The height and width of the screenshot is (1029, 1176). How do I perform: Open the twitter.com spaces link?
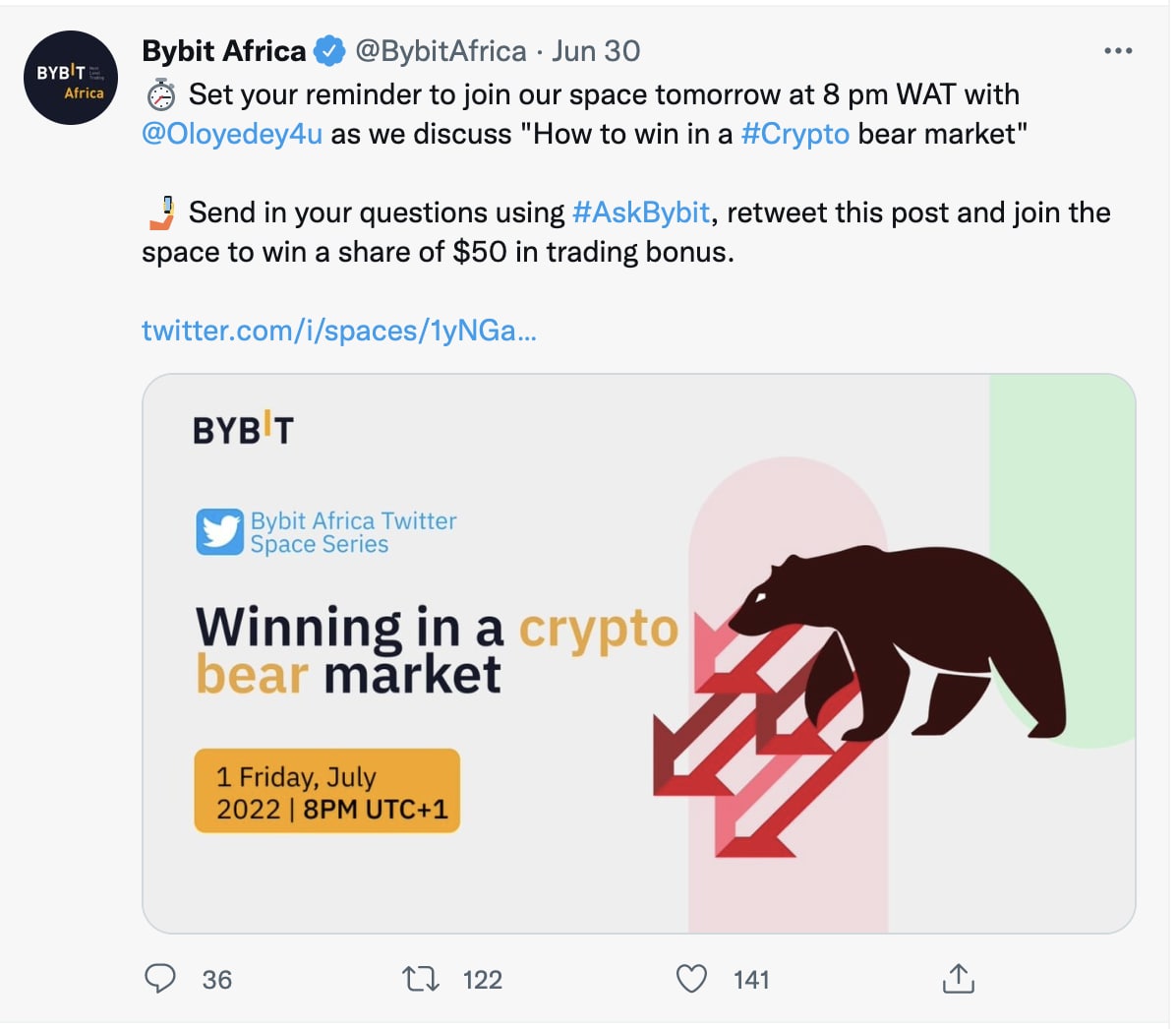339,331
